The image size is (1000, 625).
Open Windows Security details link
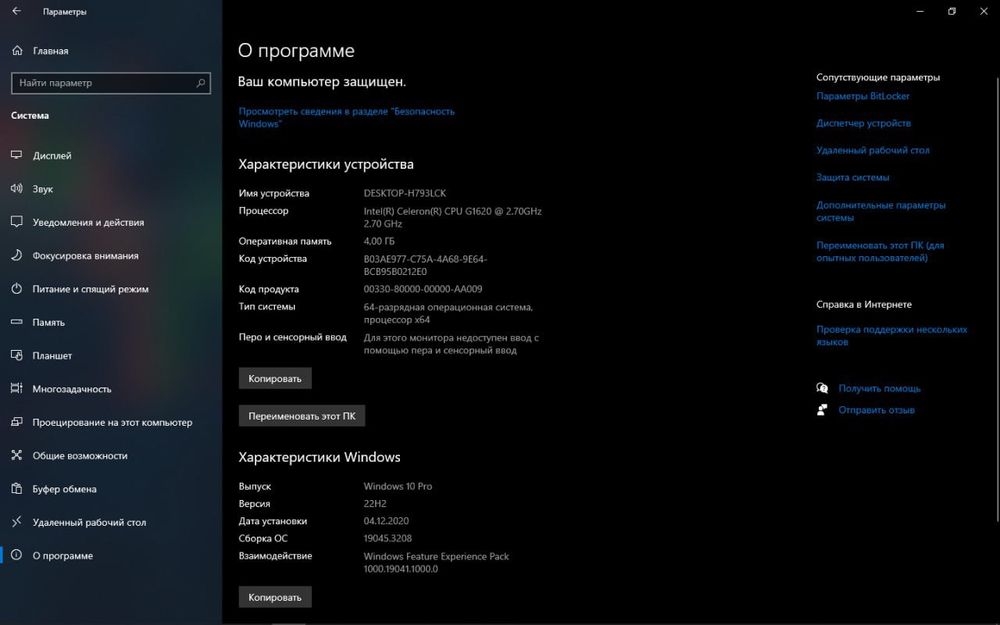[x=346, y=117]
